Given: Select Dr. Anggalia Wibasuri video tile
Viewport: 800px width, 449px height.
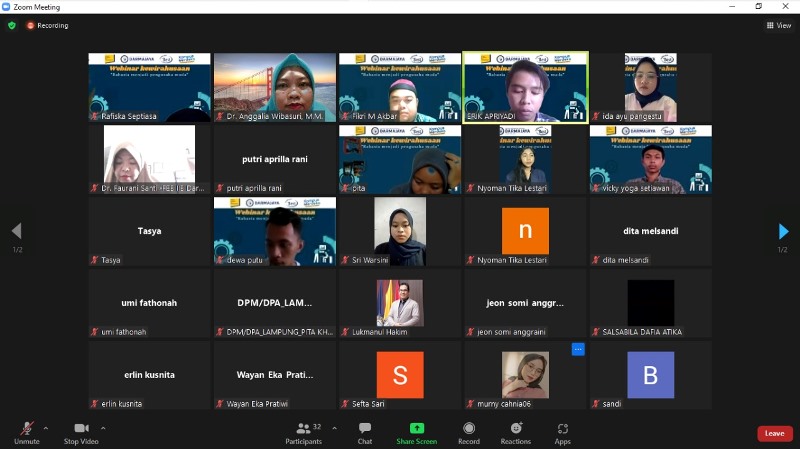Looking at the screenshot, I should point(275,87).
